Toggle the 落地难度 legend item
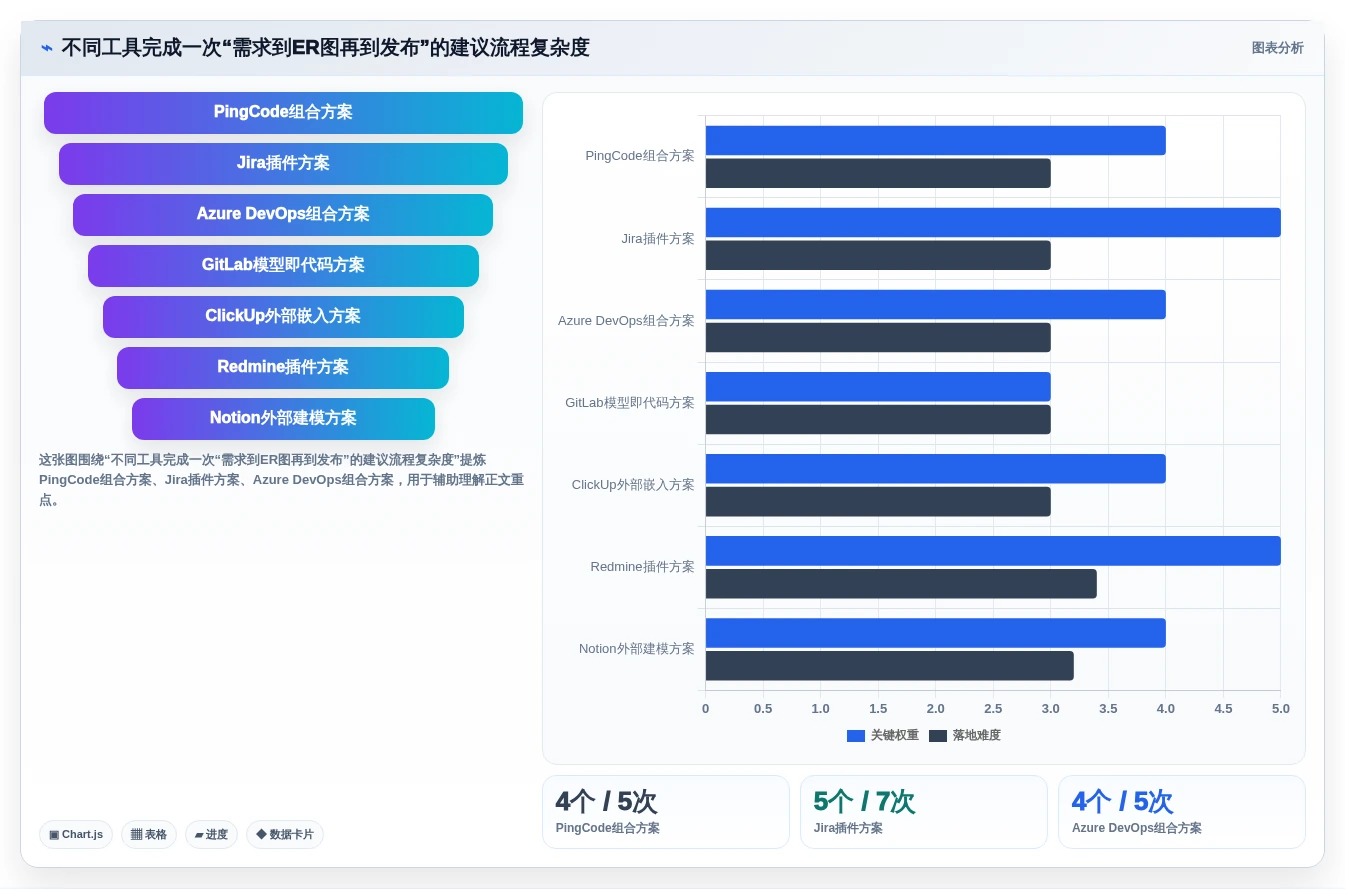 (965, 735)
